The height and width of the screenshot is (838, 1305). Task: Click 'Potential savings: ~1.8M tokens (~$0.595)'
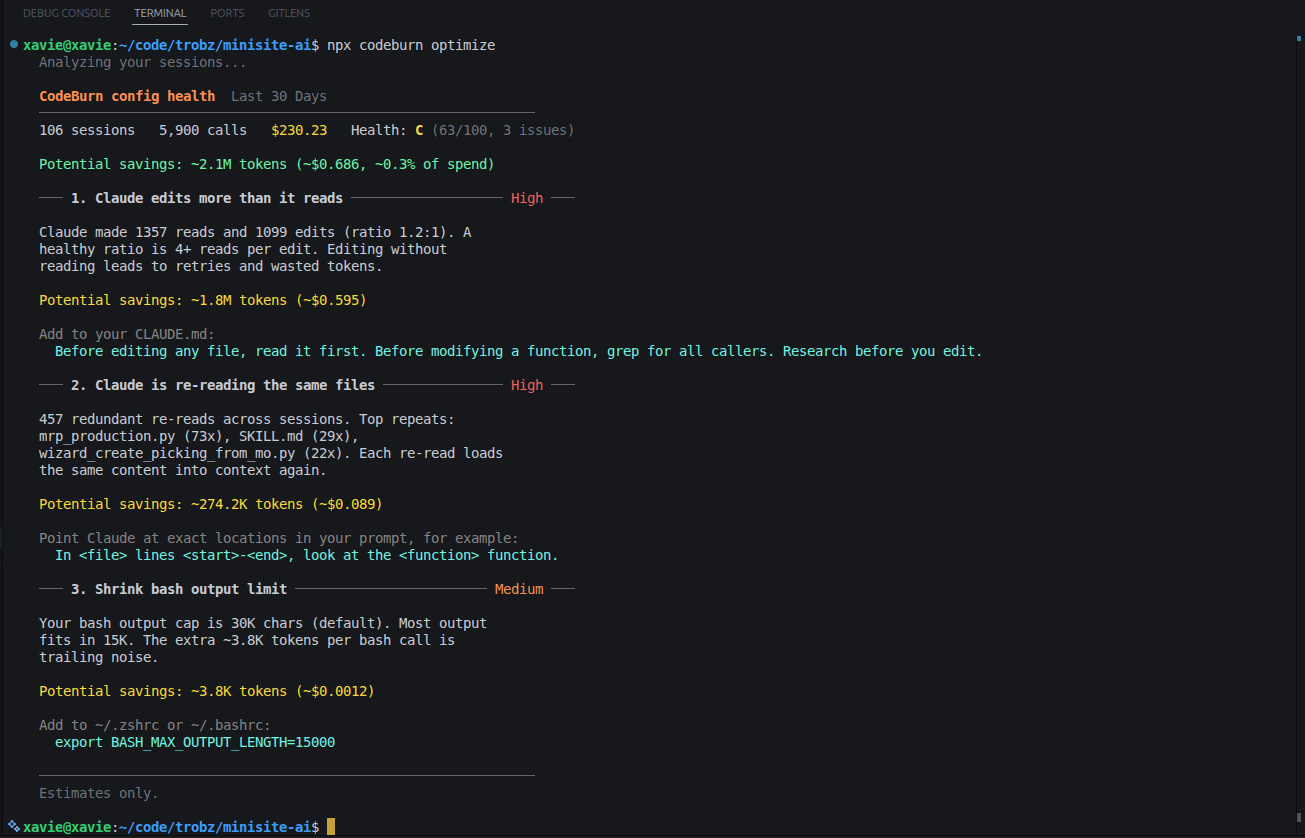[x=203, y=300]
